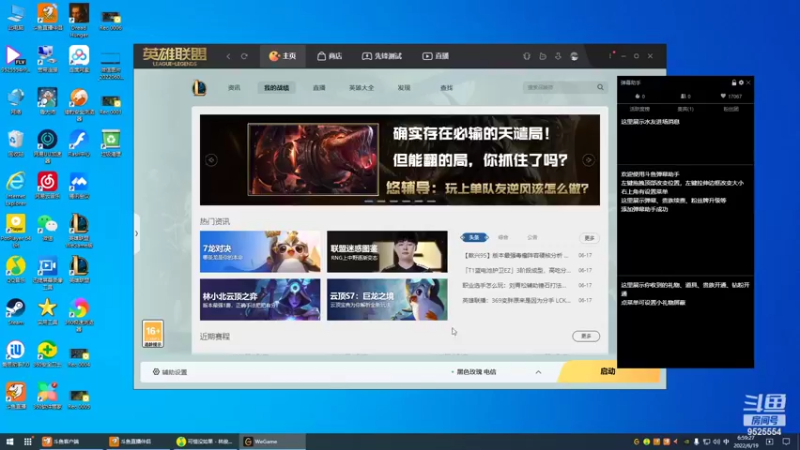Open the WeChat desktop icon
Screen dimensions: 800x450
tap(47, 228)
